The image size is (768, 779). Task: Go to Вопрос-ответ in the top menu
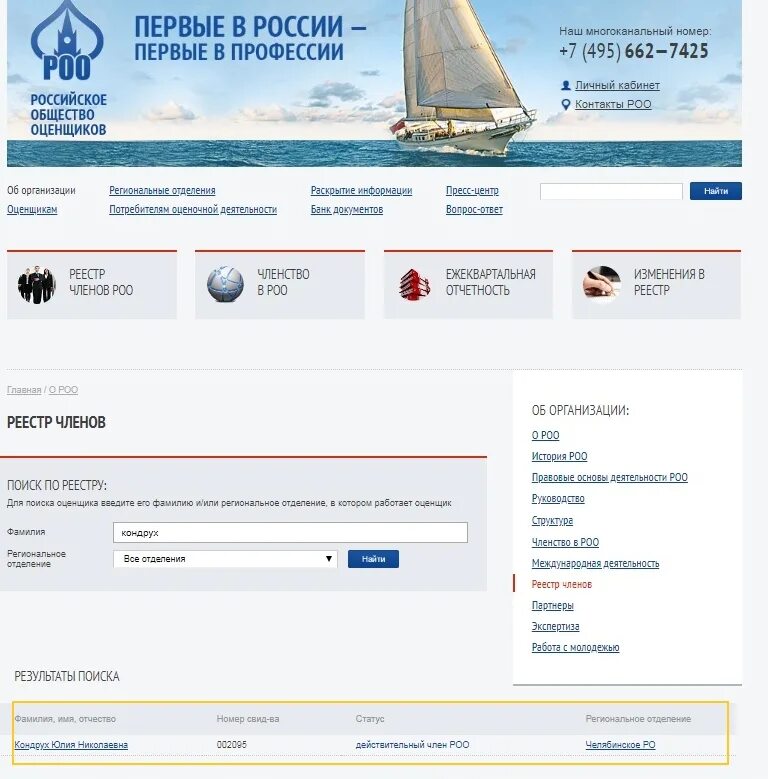[474, 210]
